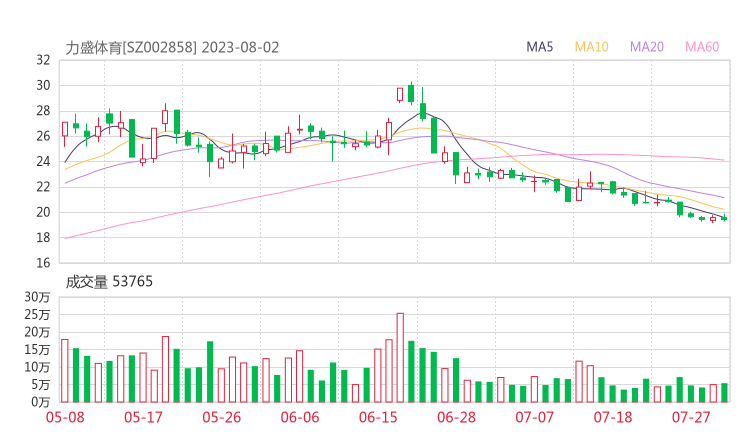
Task: Click the 06-15 date axis label
Action: 378,417
